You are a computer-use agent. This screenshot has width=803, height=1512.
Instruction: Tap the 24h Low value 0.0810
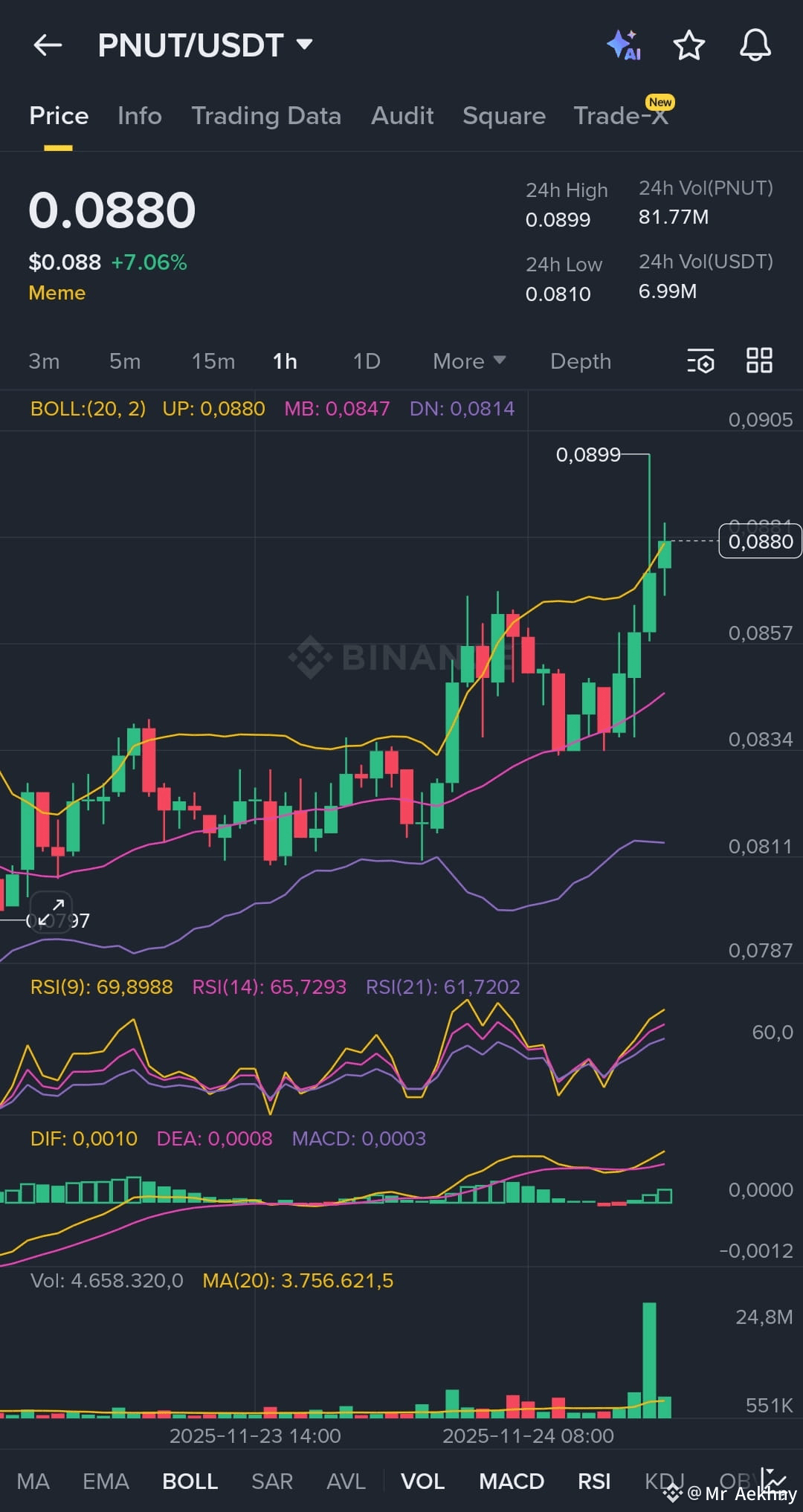point(558,294)
